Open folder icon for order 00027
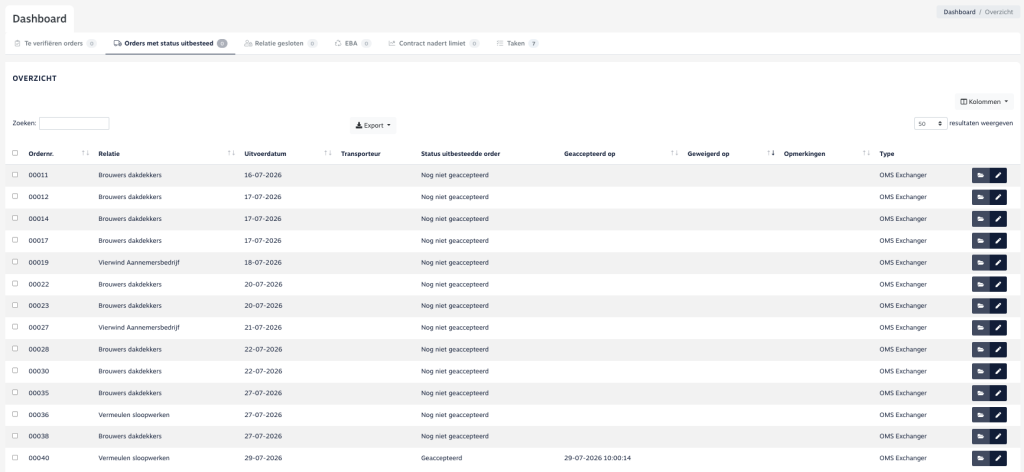 pos(980,328)
